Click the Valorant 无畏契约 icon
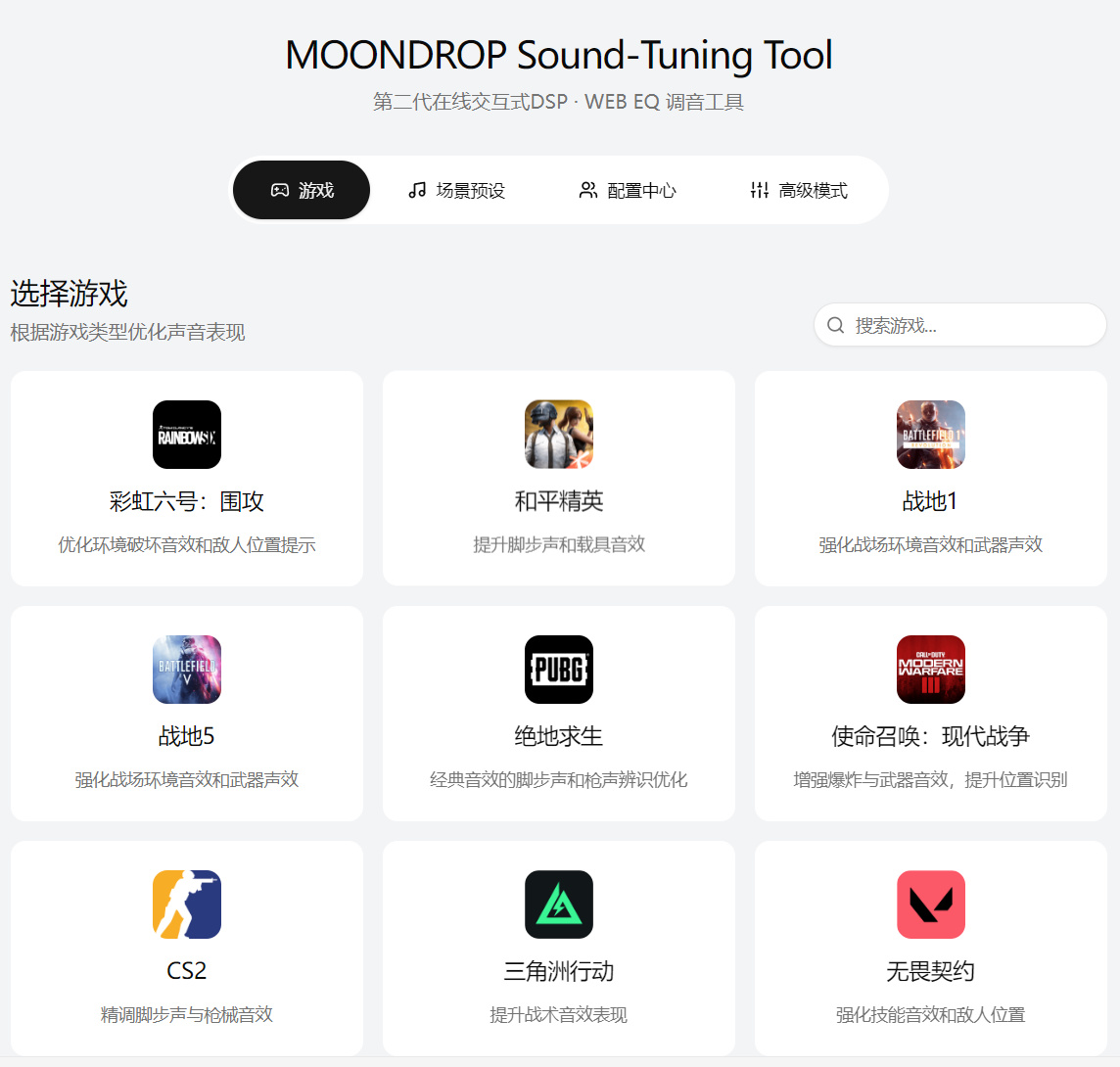1120x1067 pixels. [x=931, y=905]
